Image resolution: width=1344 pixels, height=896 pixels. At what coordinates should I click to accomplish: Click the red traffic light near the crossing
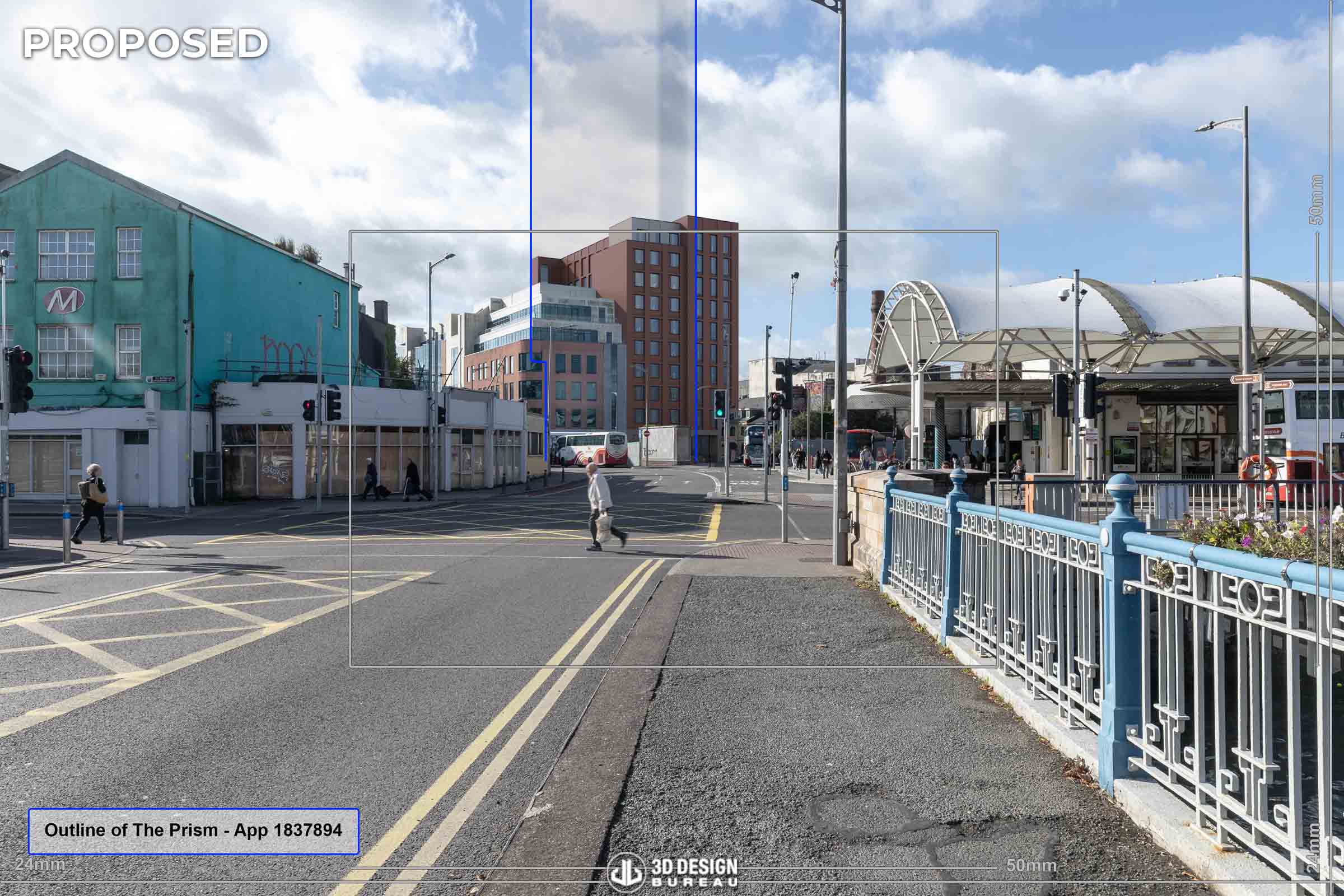pyautogui.click(x=308, y=407)
